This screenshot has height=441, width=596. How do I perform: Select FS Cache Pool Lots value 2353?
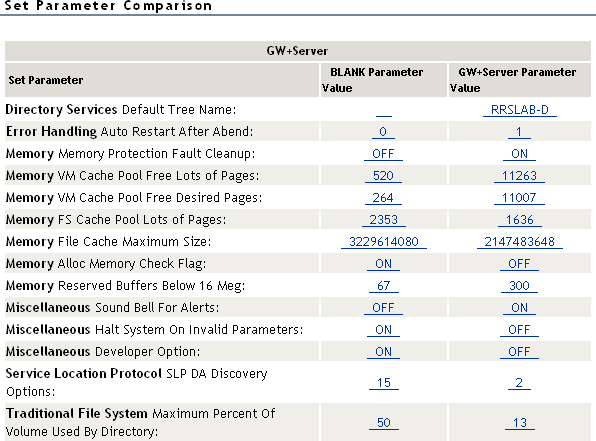384,220
